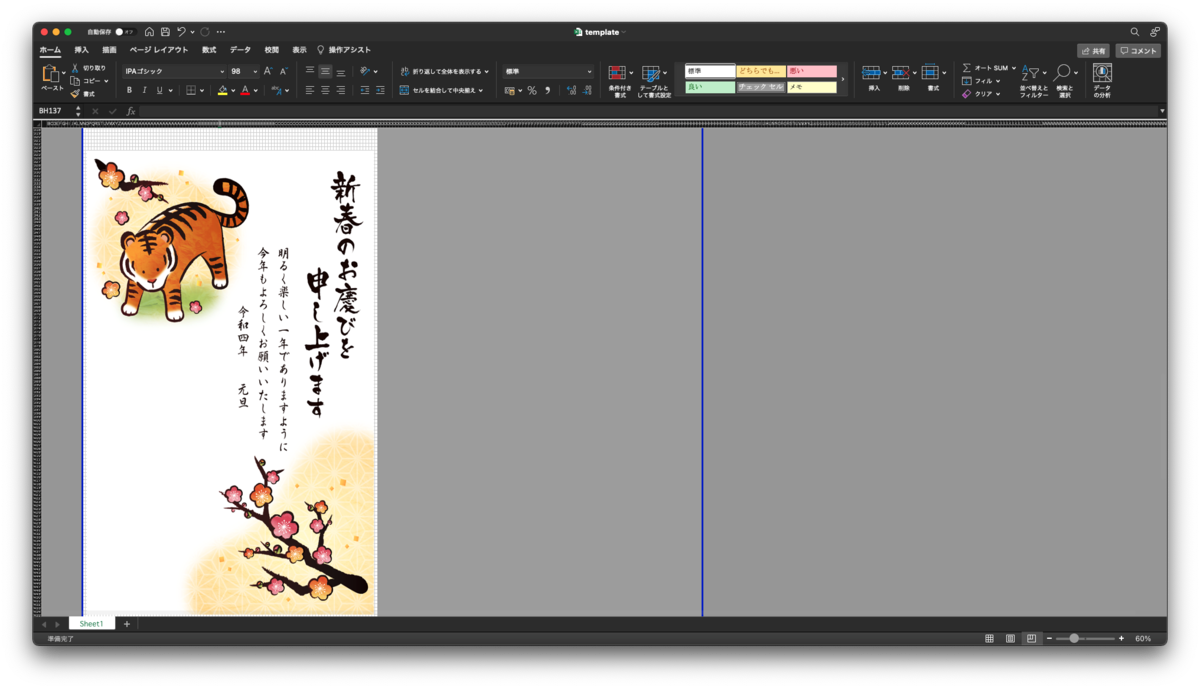
Task: Align text right in cell
Action: (341, 90)
